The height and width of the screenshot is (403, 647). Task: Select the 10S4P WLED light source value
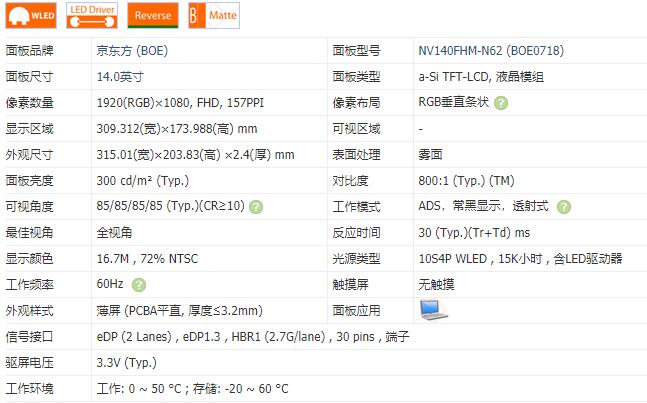520,259
